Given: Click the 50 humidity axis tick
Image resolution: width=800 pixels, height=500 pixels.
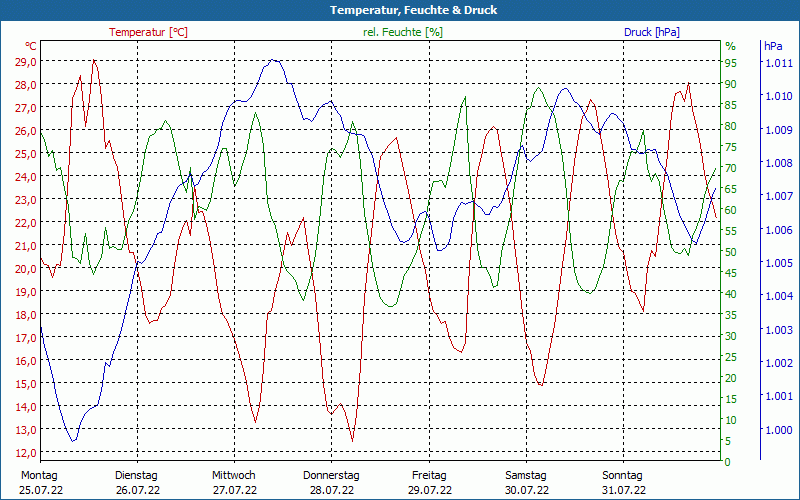Looking at the screenshot, I should tap(731, 252).
